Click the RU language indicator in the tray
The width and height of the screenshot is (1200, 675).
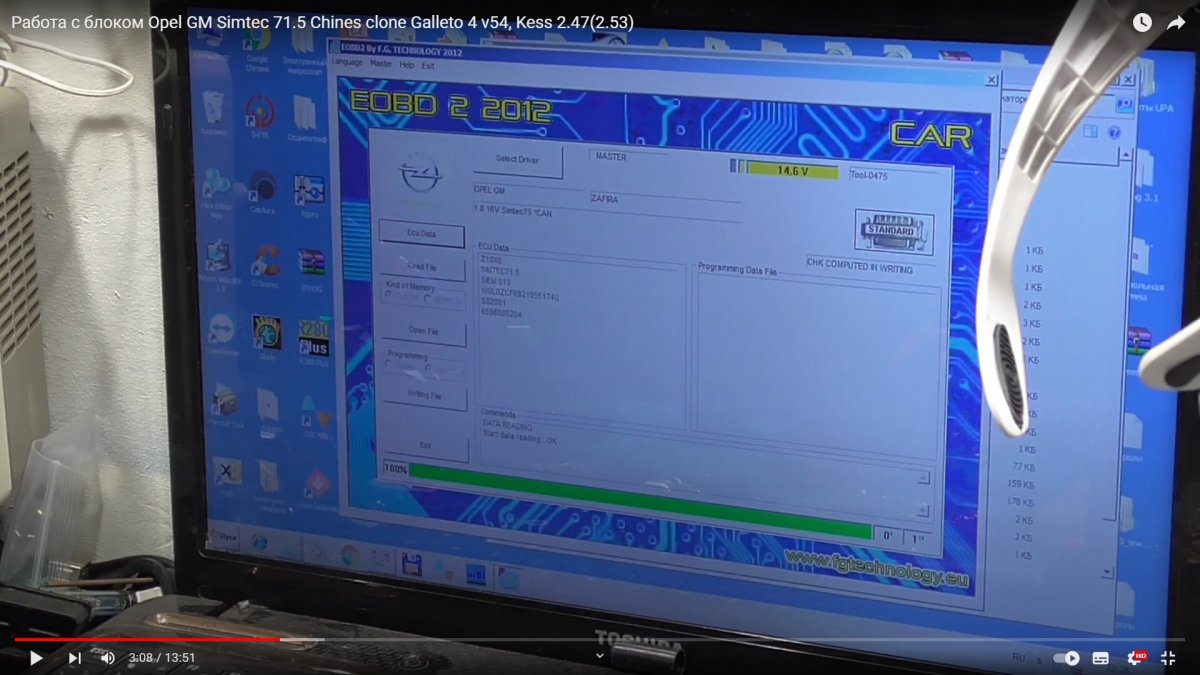pos(1019,658)
